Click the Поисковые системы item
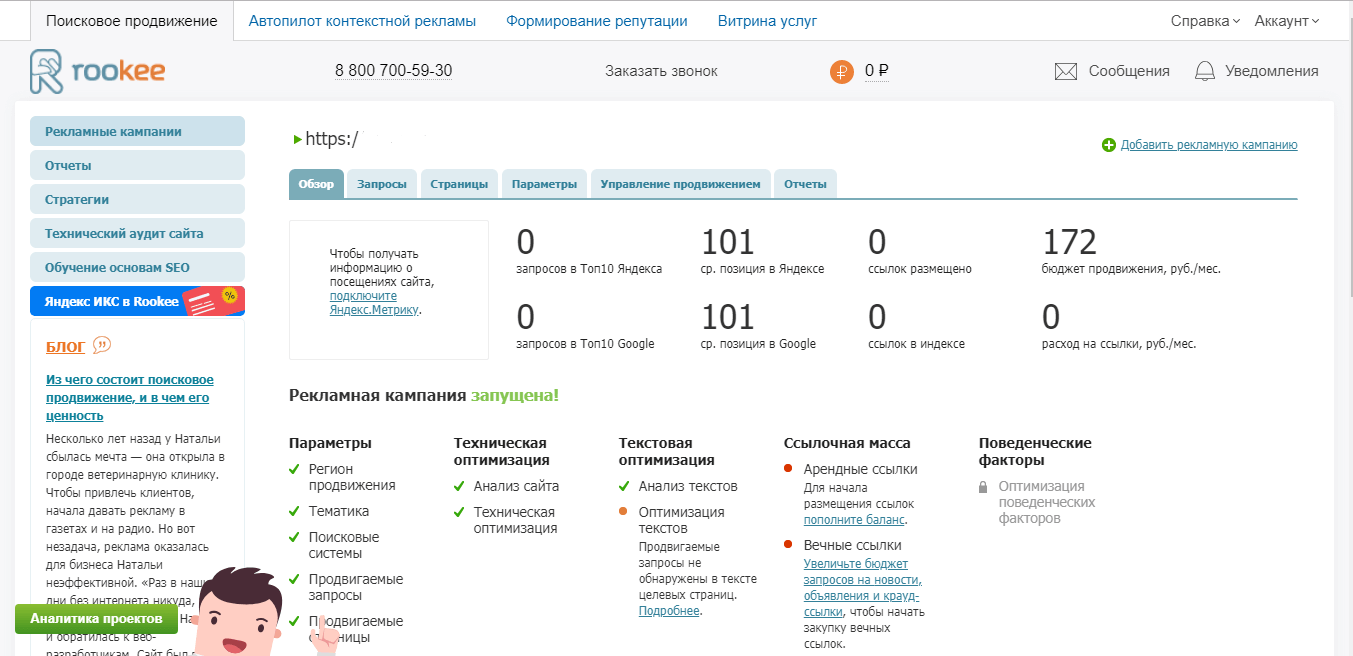This screenshot has width=1353, height=656. [x=344, y=545]
